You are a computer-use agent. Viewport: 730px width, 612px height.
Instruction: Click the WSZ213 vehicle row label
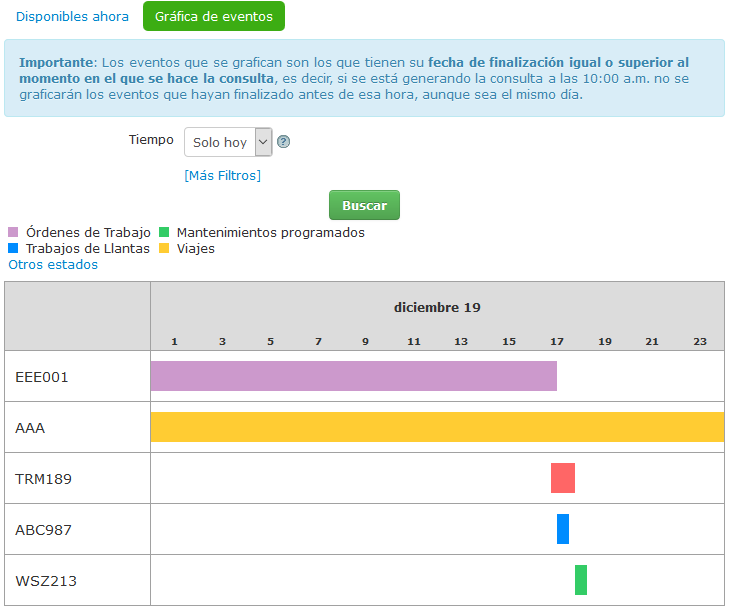pyautogui.click(x=46, y=581)
